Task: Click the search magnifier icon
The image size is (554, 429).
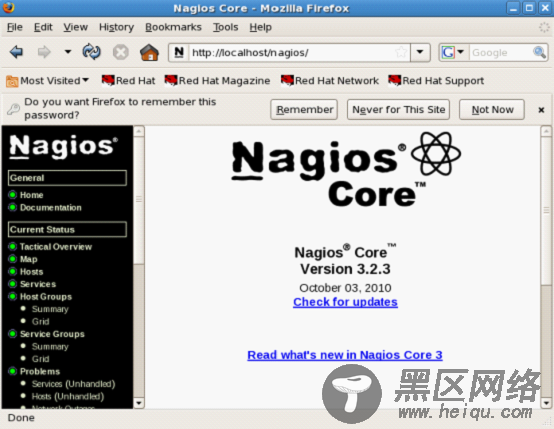Action: (539, 52)
